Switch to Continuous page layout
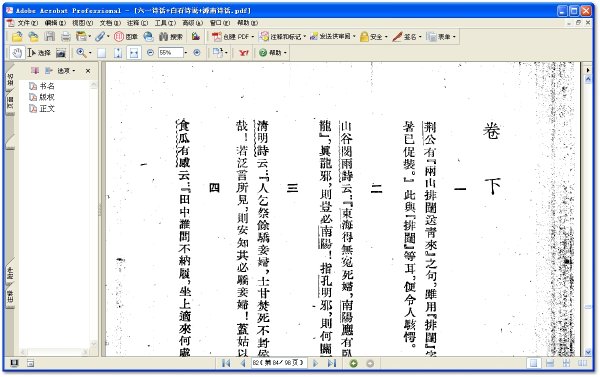The width and height of the screenshot is (600, 377). pyautogui.click(x=550, y=363)
